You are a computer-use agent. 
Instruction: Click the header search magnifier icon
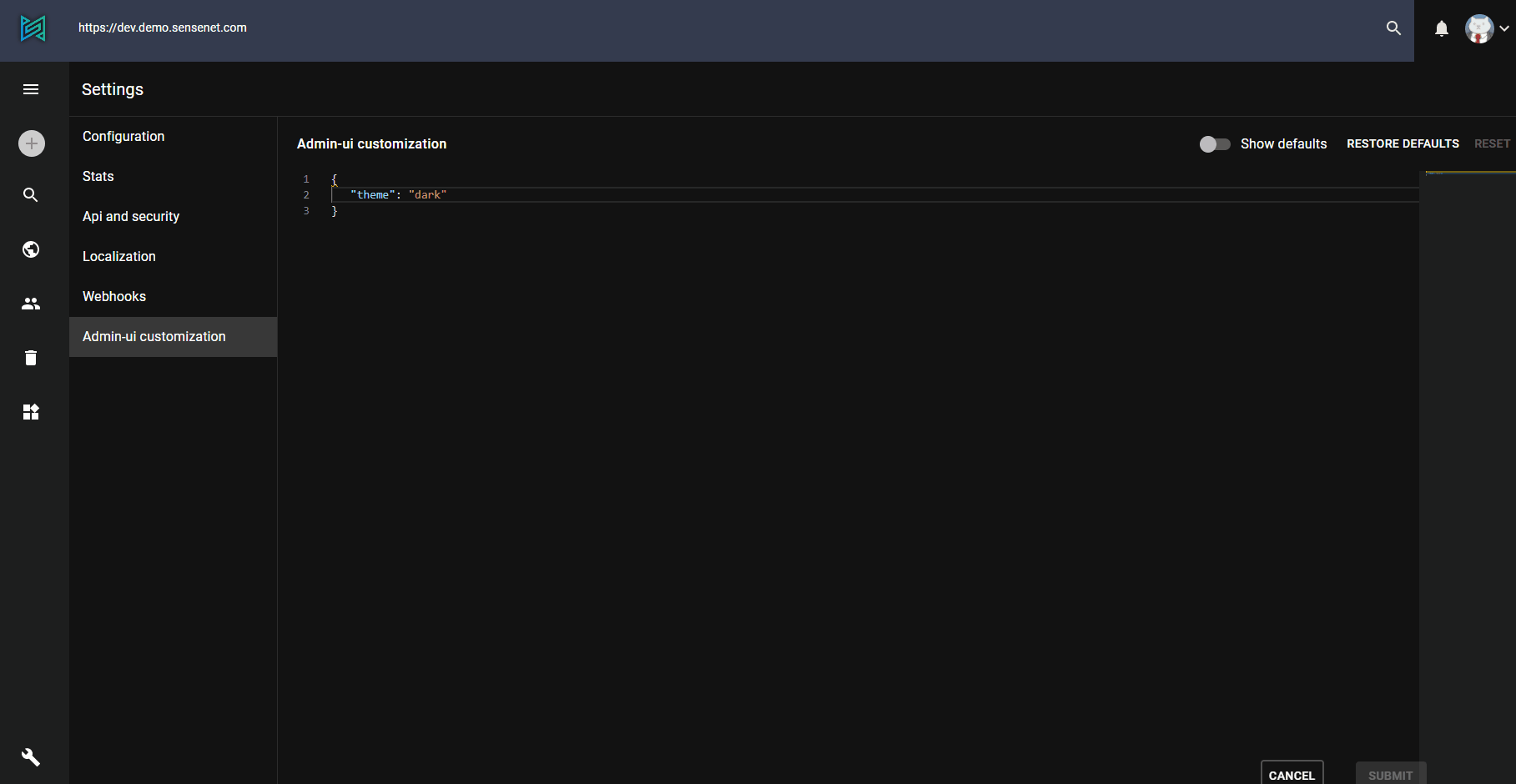tap(1393, 28)
